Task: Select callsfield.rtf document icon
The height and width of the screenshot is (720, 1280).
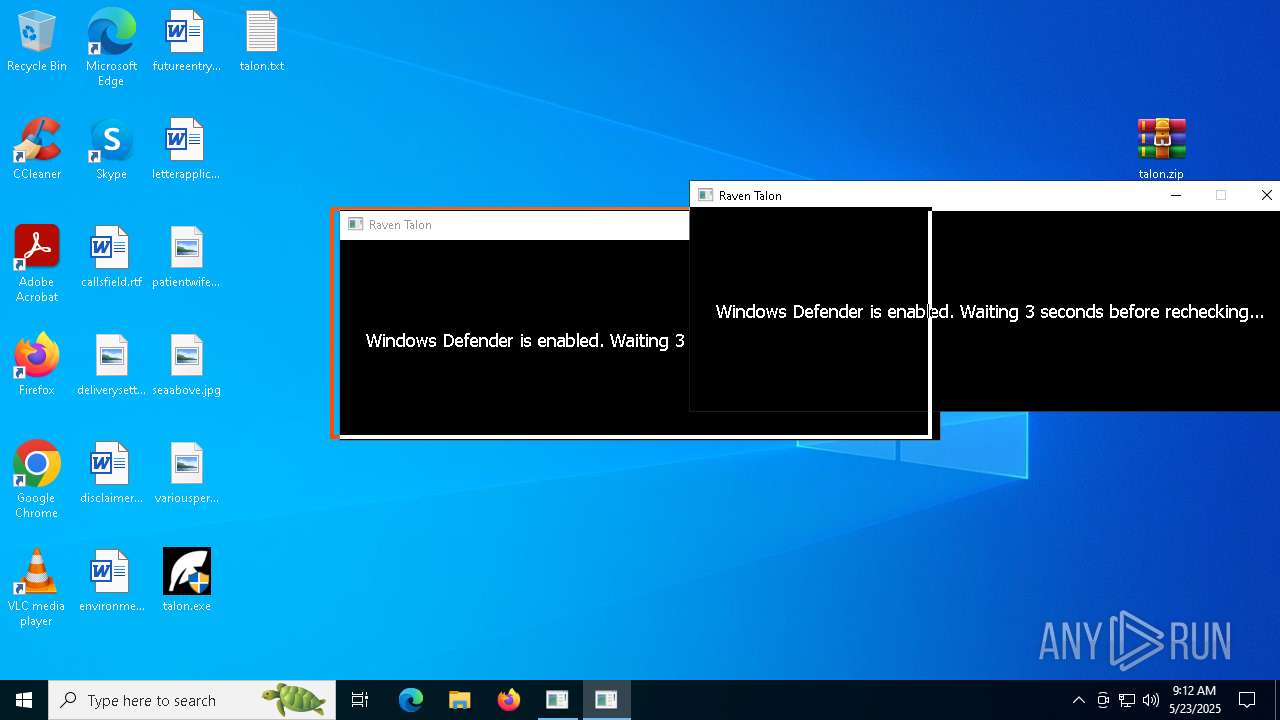Action: coord(111,258)
